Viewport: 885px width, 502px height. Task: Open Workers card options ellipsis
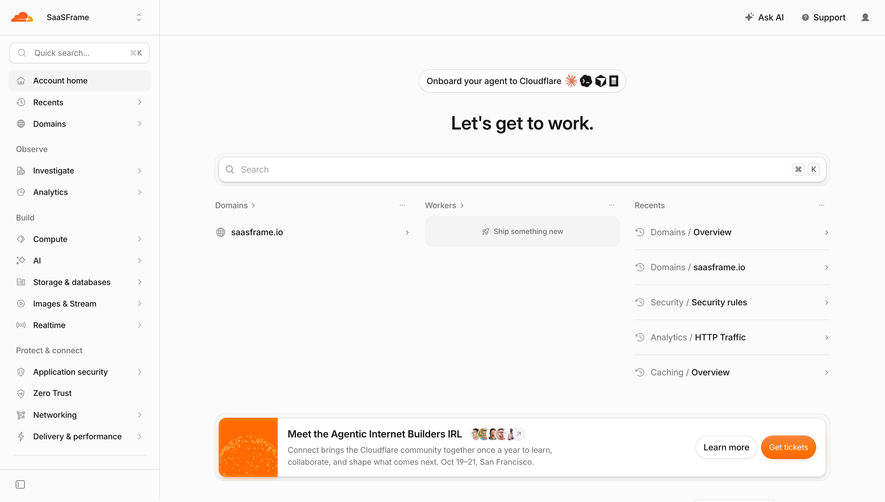(x=612, y=206)
